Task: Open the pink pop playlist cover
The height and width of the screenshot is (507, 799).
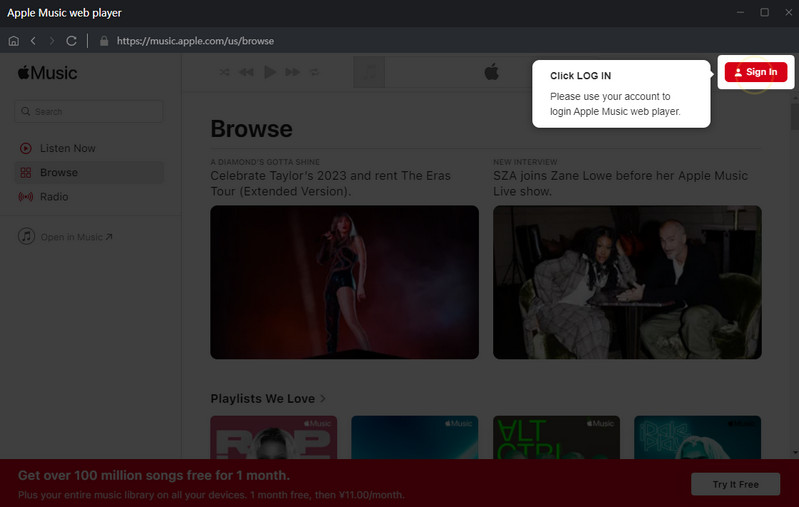Action: tap(274, 437)
